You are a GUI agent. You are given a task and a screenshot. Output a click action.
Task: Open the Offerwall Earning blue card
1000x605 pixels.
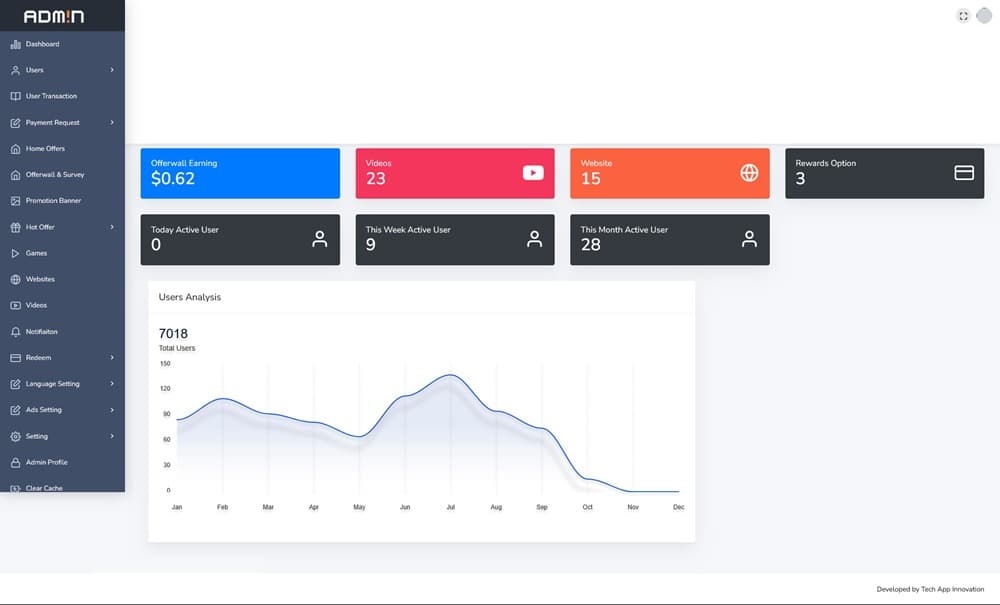coord(240,173)
